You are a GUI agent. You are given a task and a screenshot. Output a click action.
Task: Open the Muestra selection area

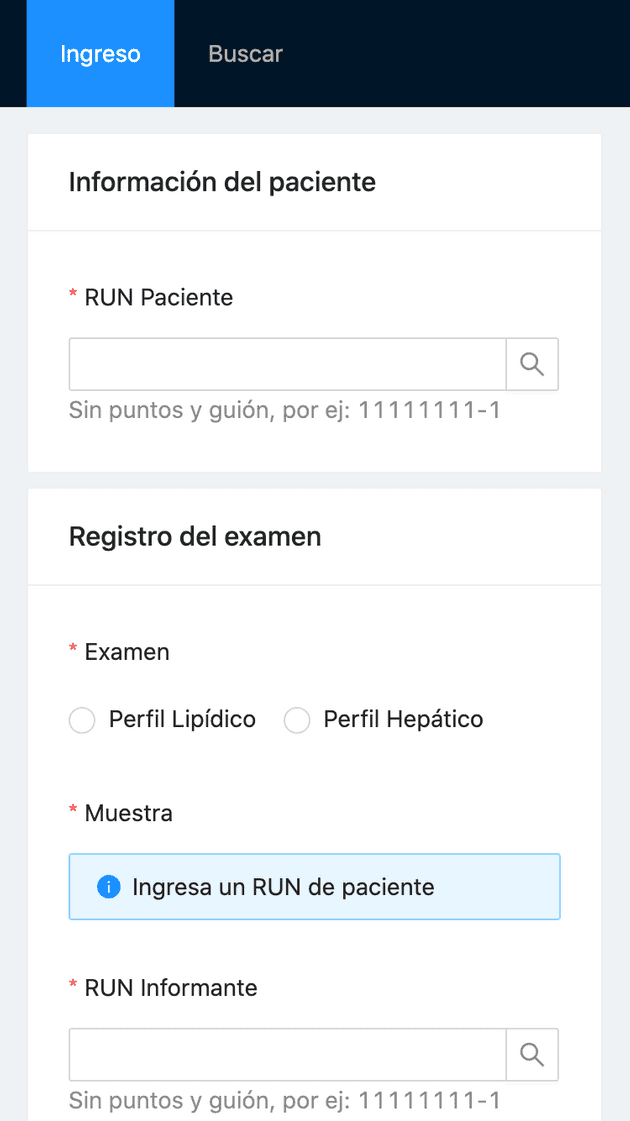[x=314, y=886]
